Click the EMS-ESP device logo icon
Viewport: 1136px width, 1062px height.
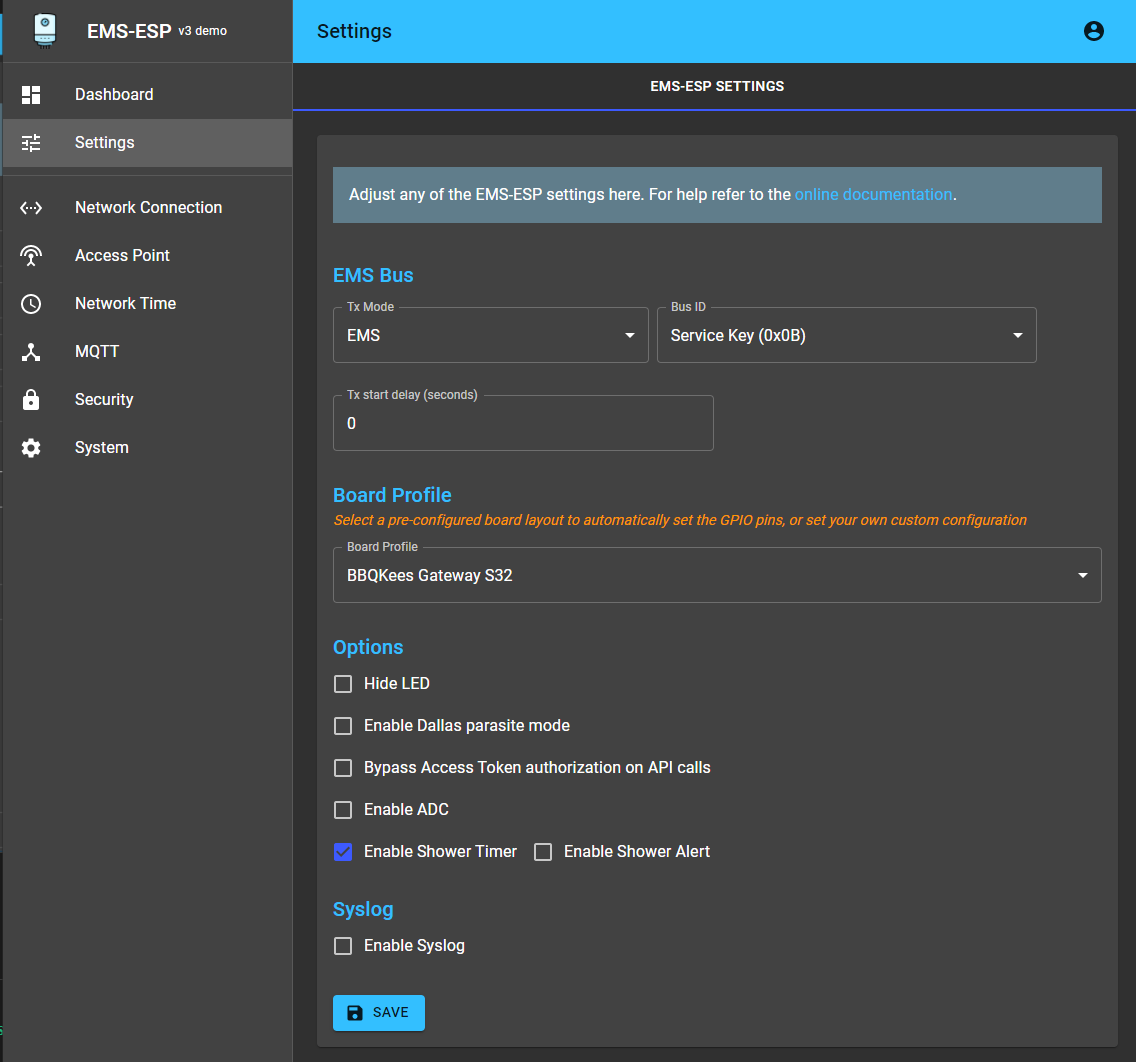pyautogui.click(x=44, y=30)
